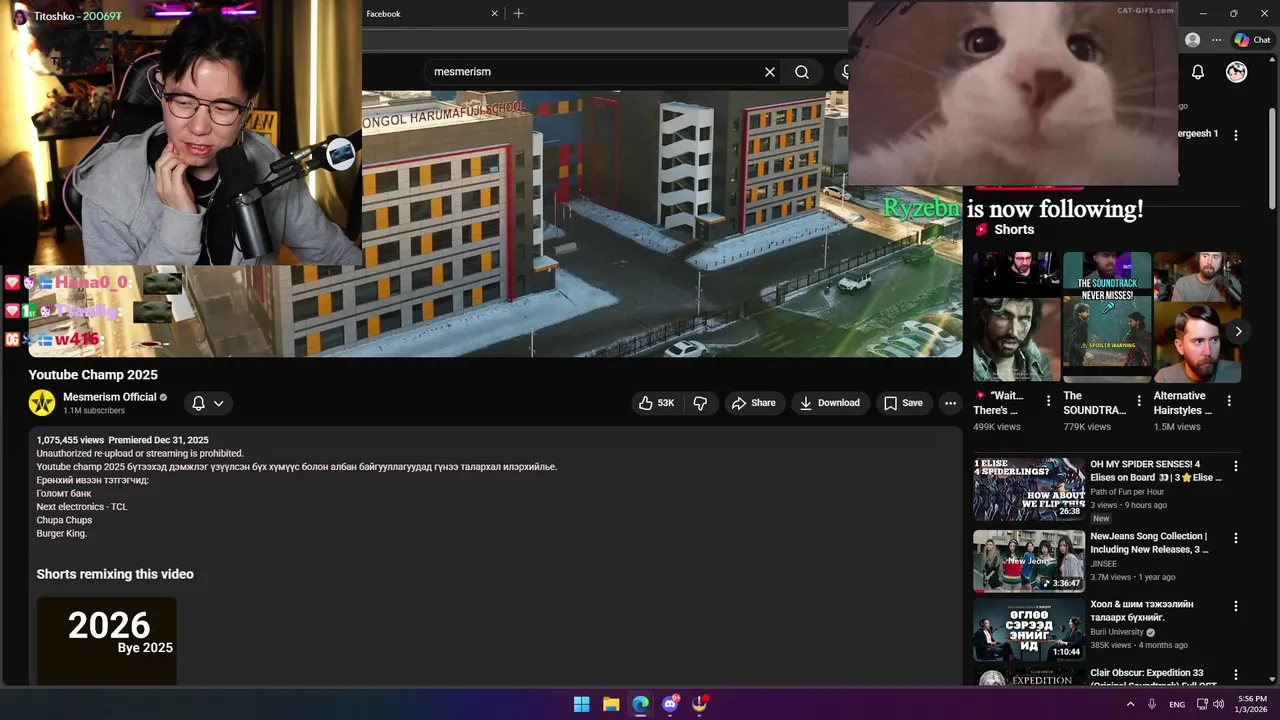Open Edge browser profile icon
The image size is (1280, 720).
[x=1192, y=40]
